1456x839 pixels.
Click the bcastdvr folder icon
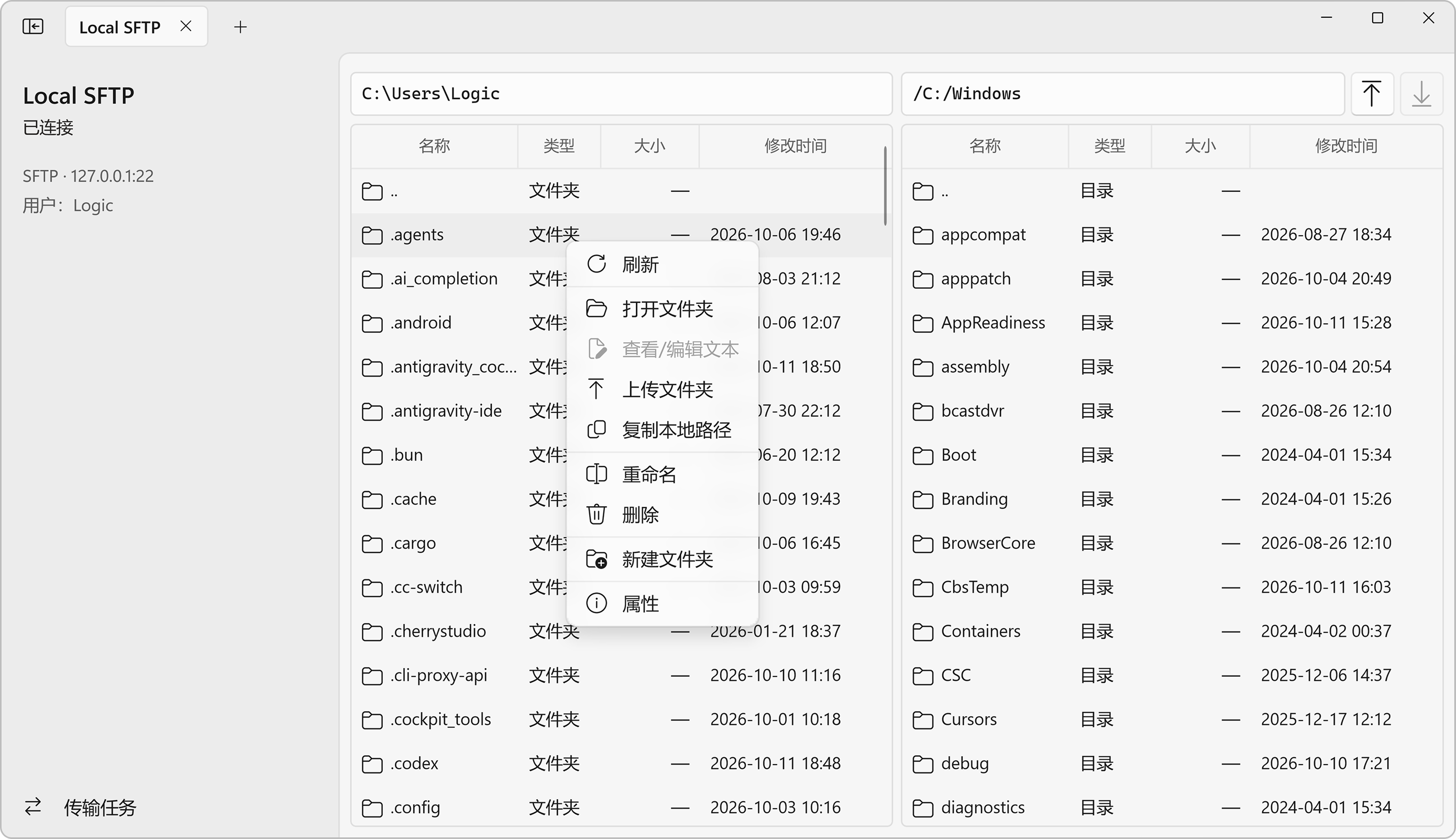923,411
